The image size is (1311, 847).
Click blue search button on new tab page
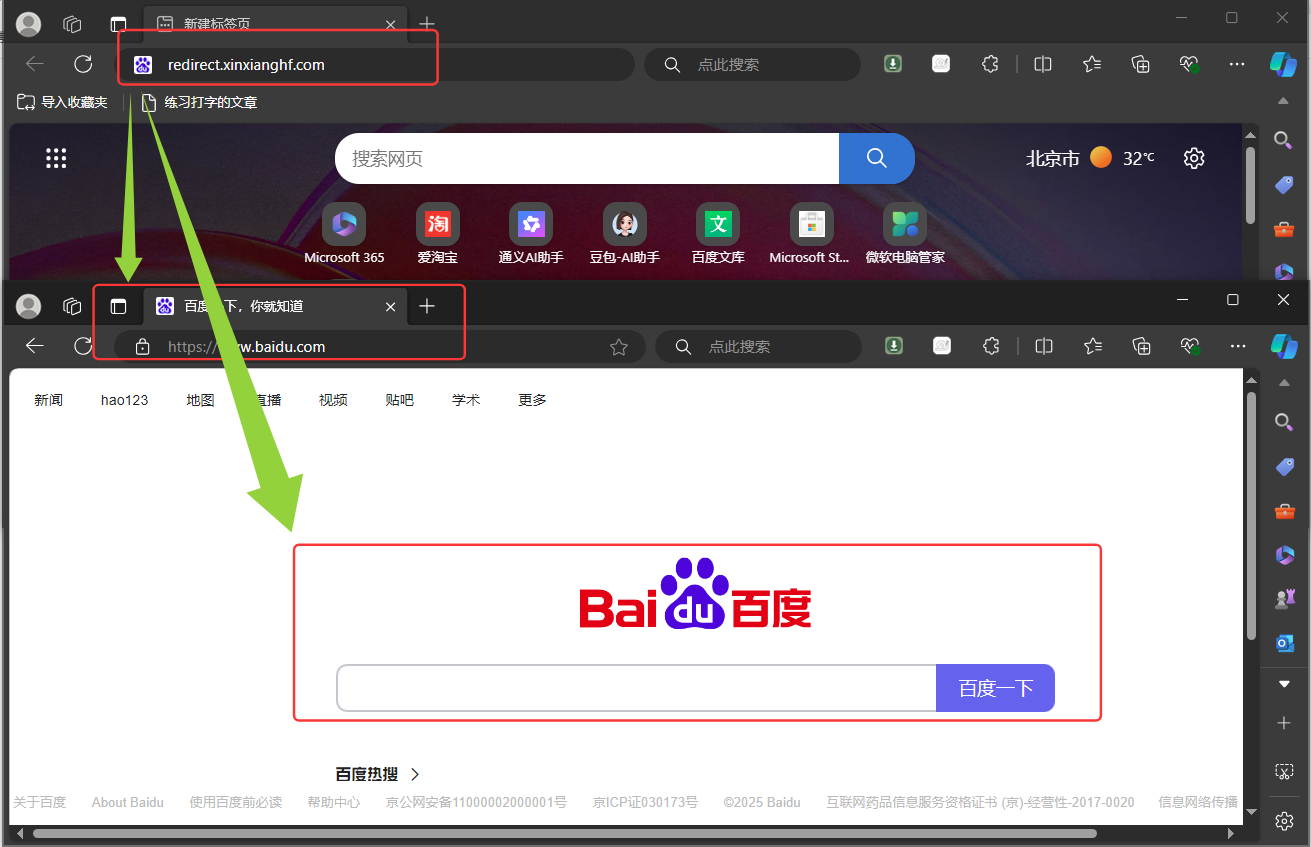[x=877, y=158]
